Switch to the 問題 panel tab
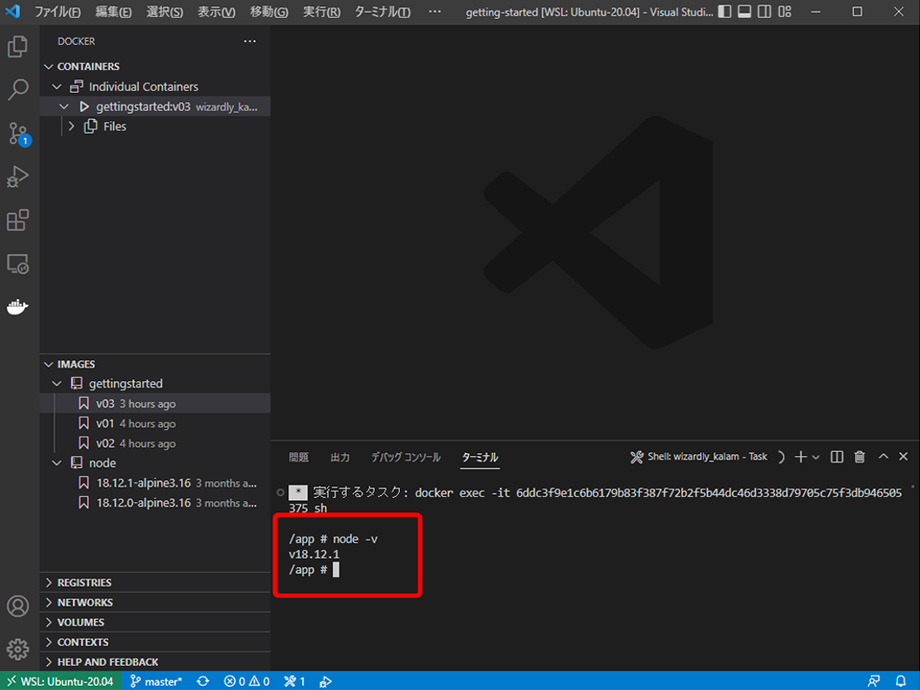Image resolution: width=920 pixels, height=690 pixels. pos(299,457)
